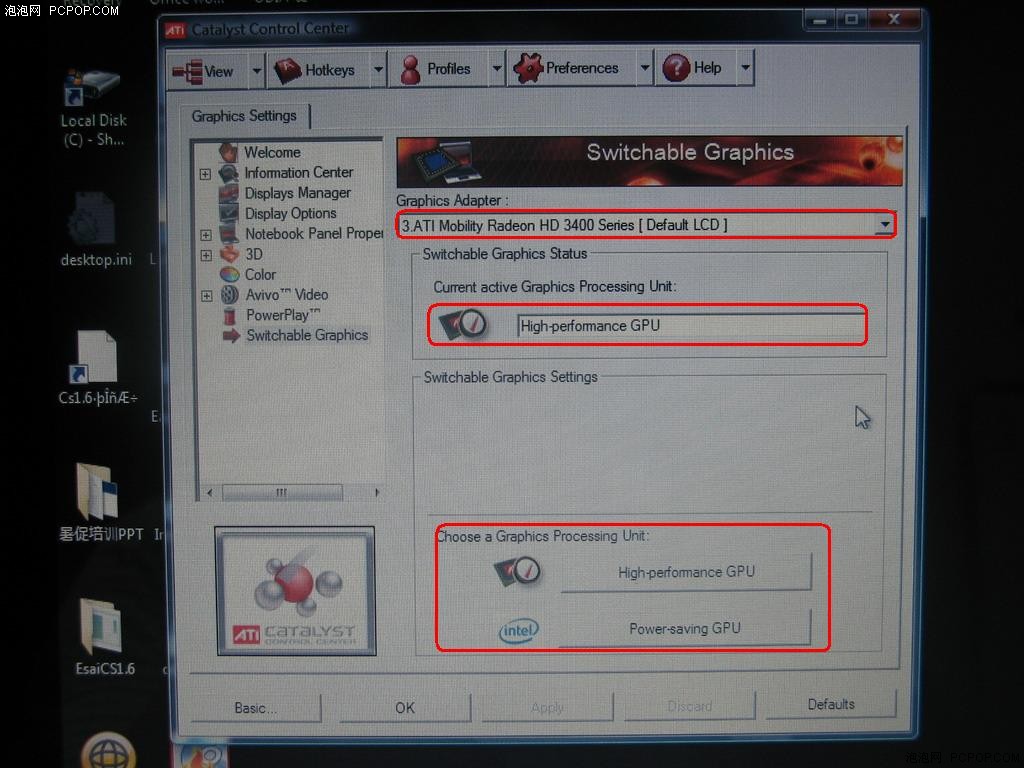Click the 3D tree icon
This screenshot has height=768, width=1024.
click(x=229, y=254)
